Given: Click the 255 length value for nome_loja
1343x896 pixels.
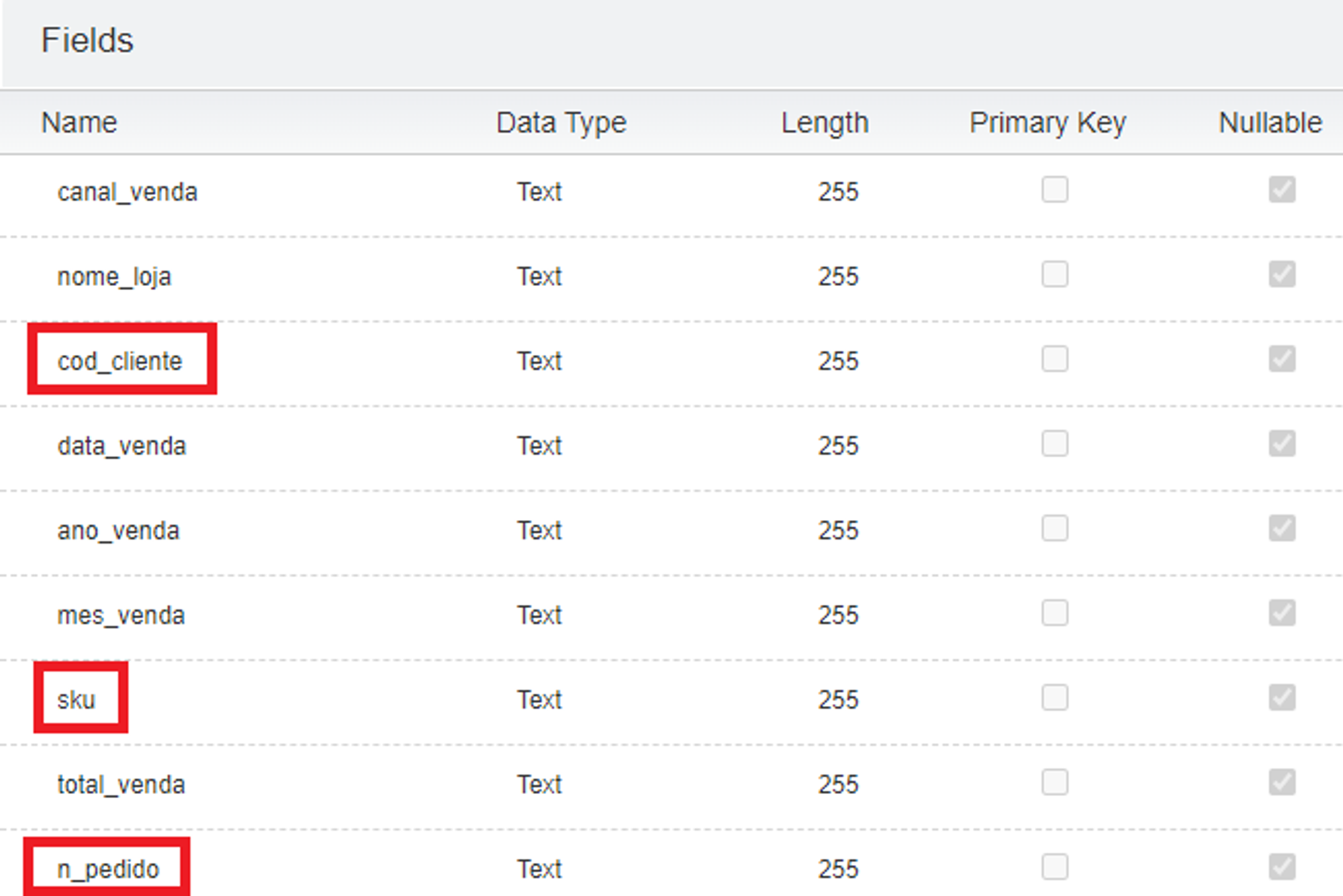Looking at the screenshot, I should [x=838, y=277].
